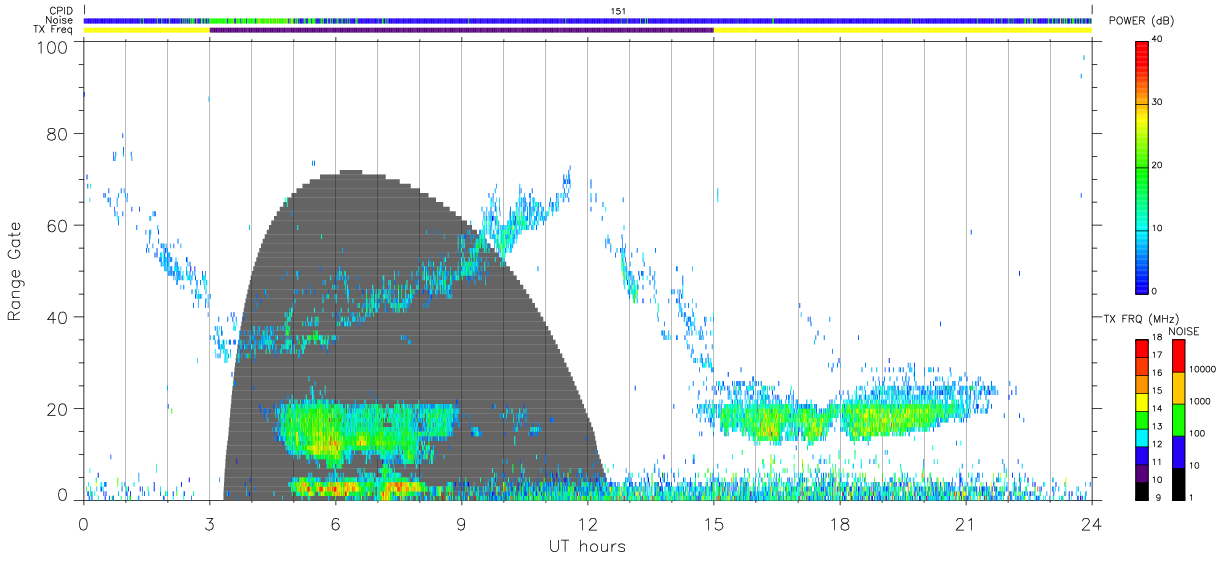The height and width of the screenshot is (567, 1228).
Task: Click the purple segment of the TX FRQ colorbar
Action: pos(1141,472)
